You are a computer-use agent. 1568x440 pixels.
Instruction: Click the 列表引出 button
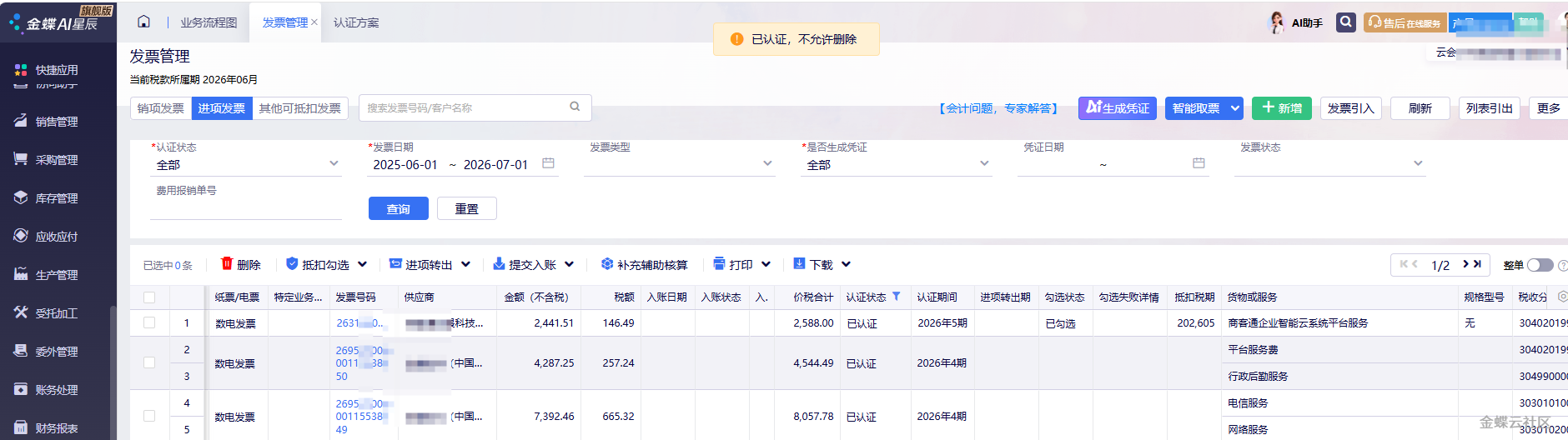pos(1490,108)
